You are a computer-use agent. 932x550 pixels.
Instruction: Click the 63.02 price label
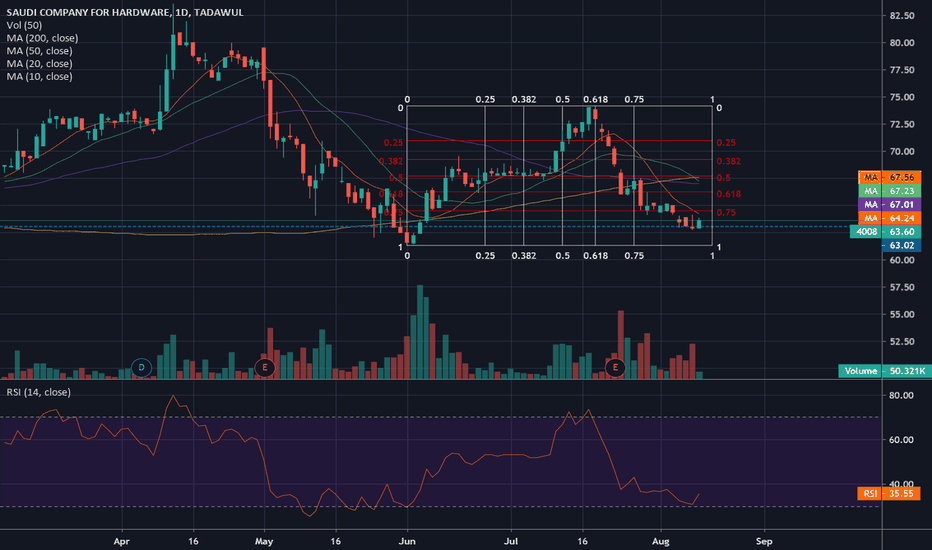[902, 246]
